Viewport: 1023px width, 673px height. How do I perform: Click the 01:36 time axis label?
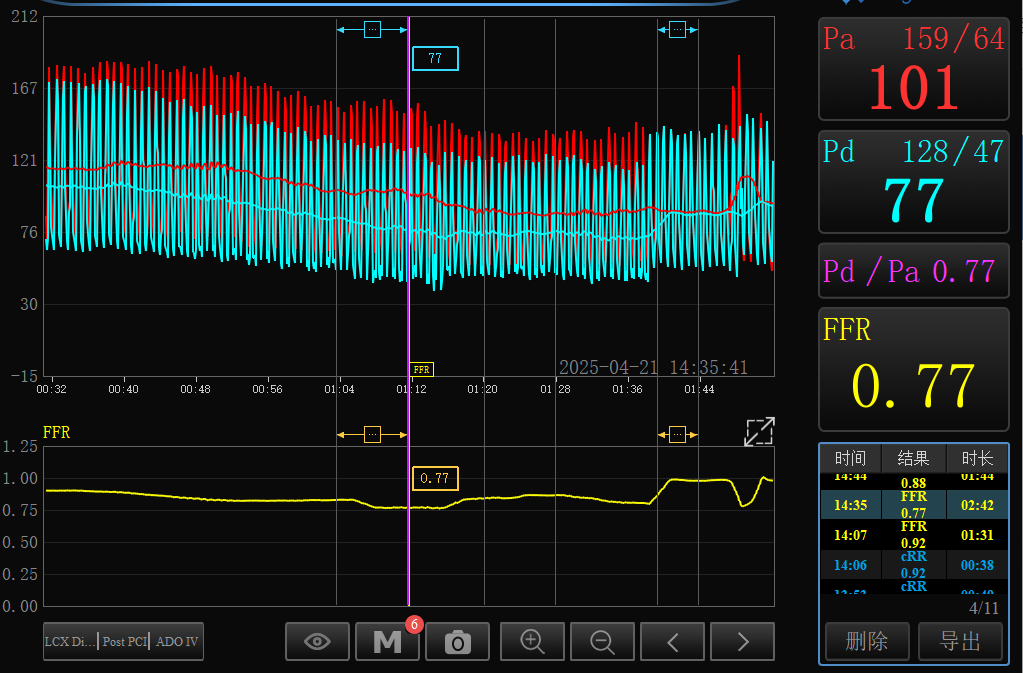coord(627,389)
